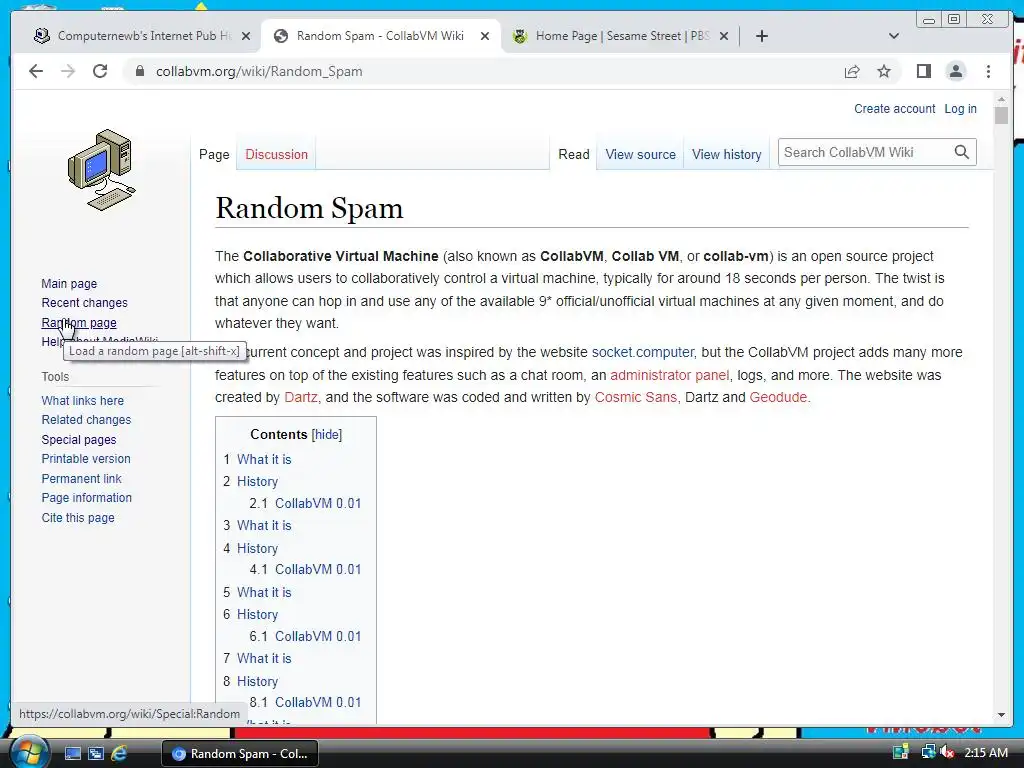This screenshot has width=1024, height=768.
Task: Open Recent changes in sidebar
Action: pos(84,303)
